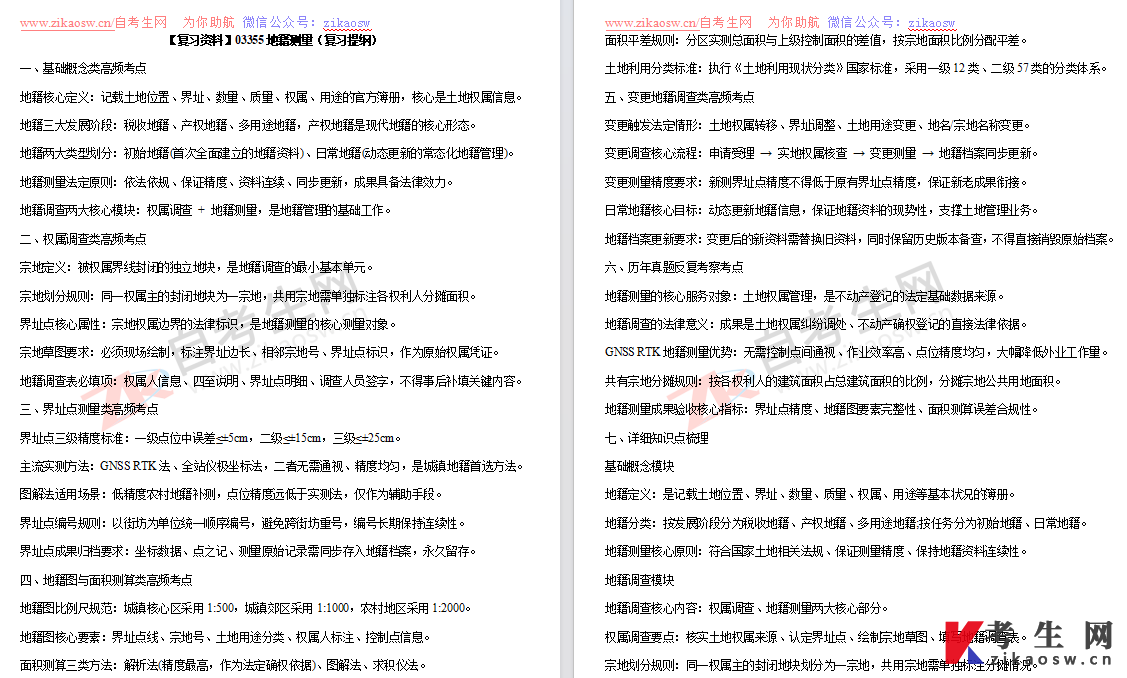Click the line starting '界址点编号规则'

pyautogui.click(x=242, y=523)
